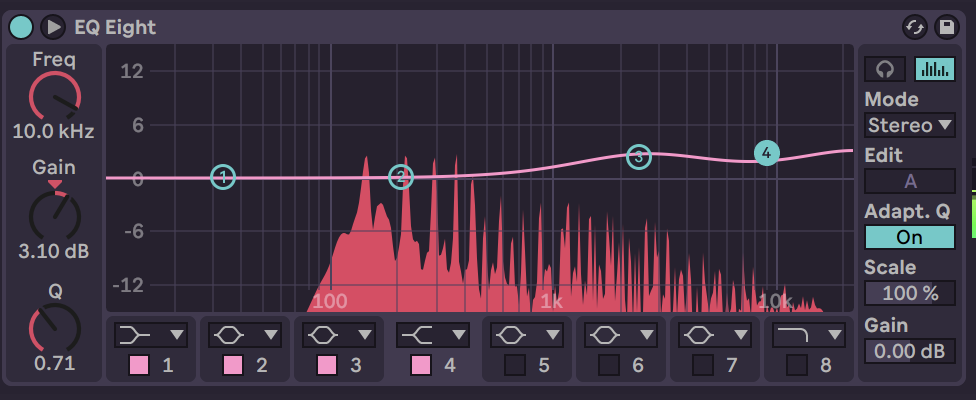Click the Scale 100 % field
976x400 pixels.
pyautogui.click(x=909, y=293)
